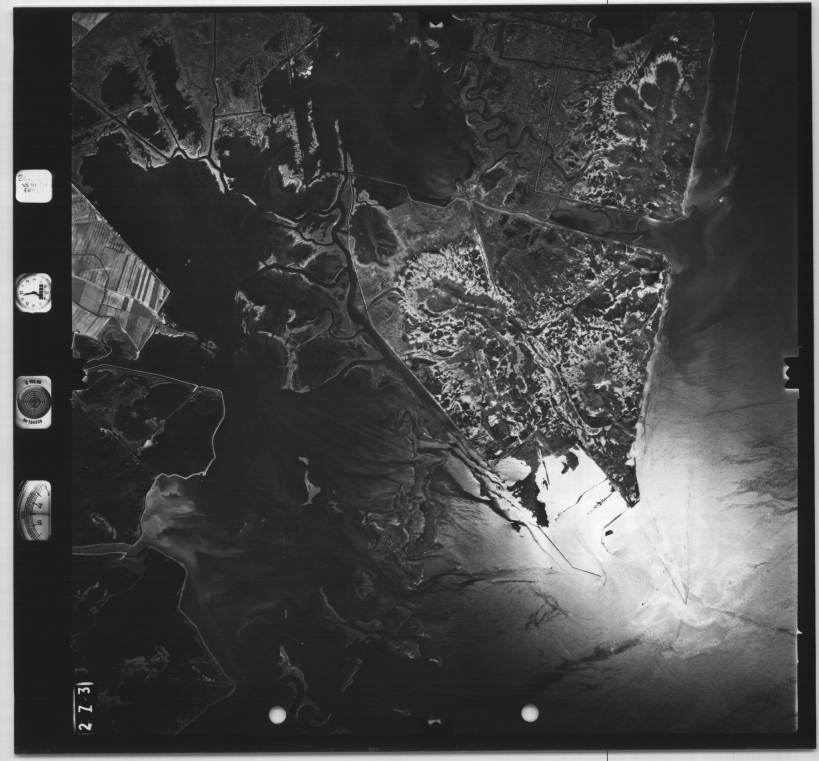Screen dimensions: 819x761
Task: Click the altimeter scale gauge
Action: pos(34,510)
